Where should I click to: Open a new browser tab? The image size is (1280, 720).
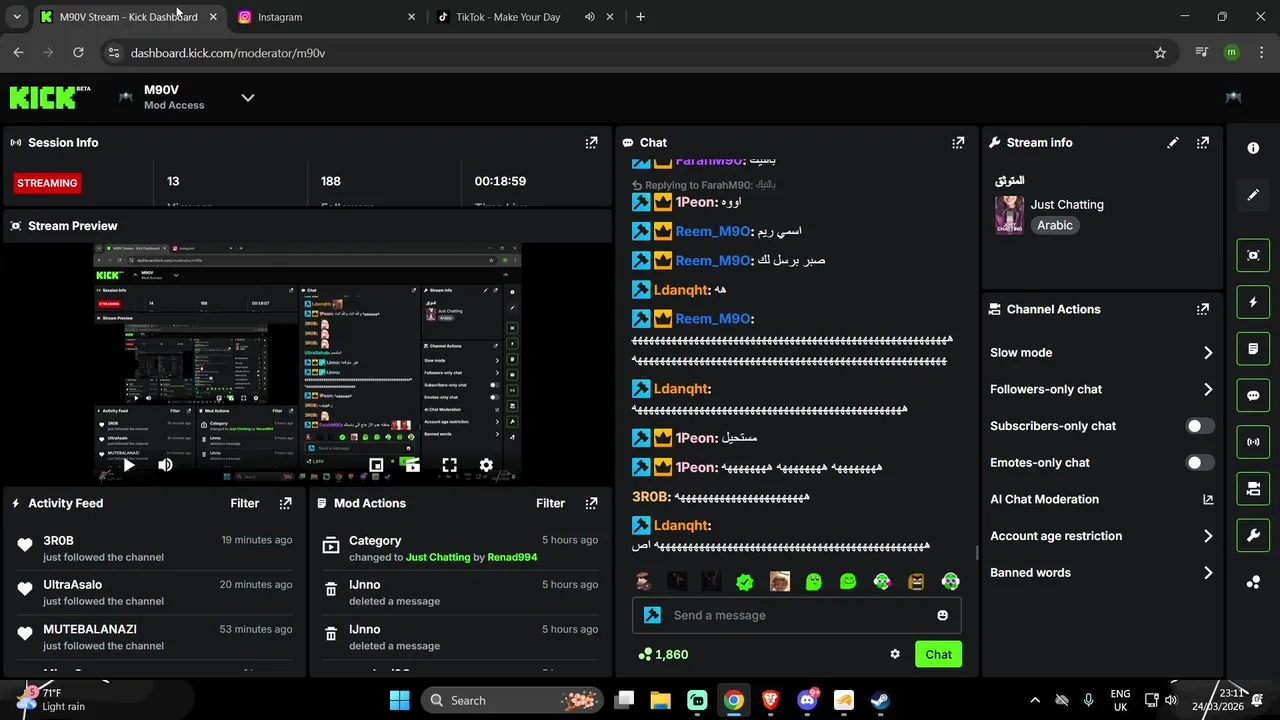point(640,17)
